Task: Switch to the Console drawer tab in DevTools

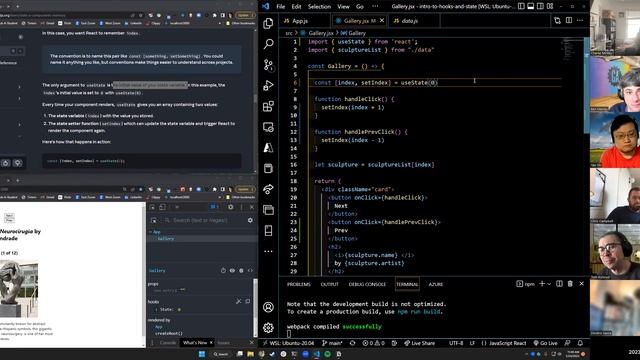Action: (x=167, y=343)
